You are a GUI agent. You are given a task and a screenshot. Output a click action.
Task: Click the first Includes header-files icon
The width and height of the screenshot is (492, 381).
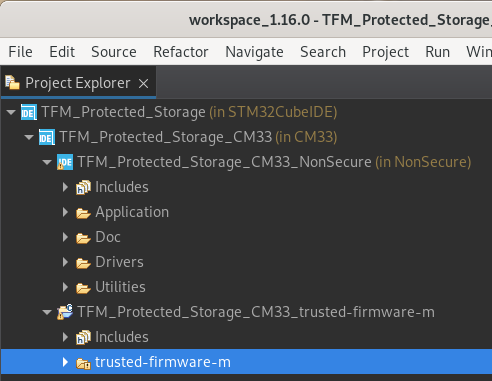coord(83,187)
